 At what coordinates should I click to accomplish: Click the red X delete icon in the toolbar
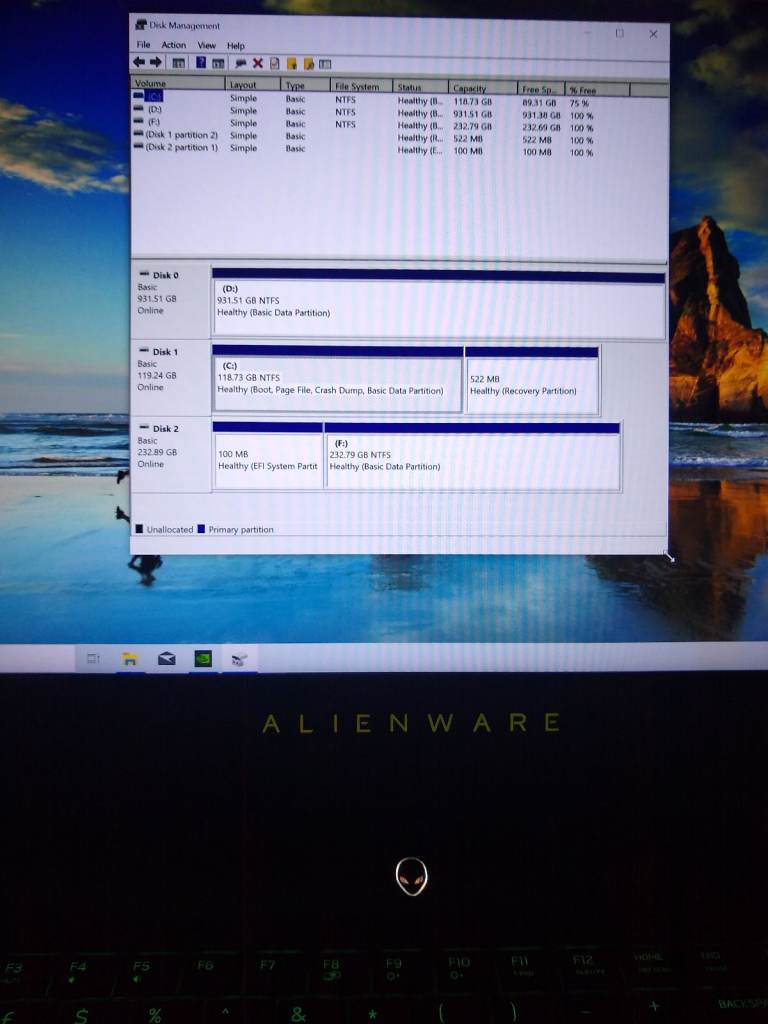point(258,64)
